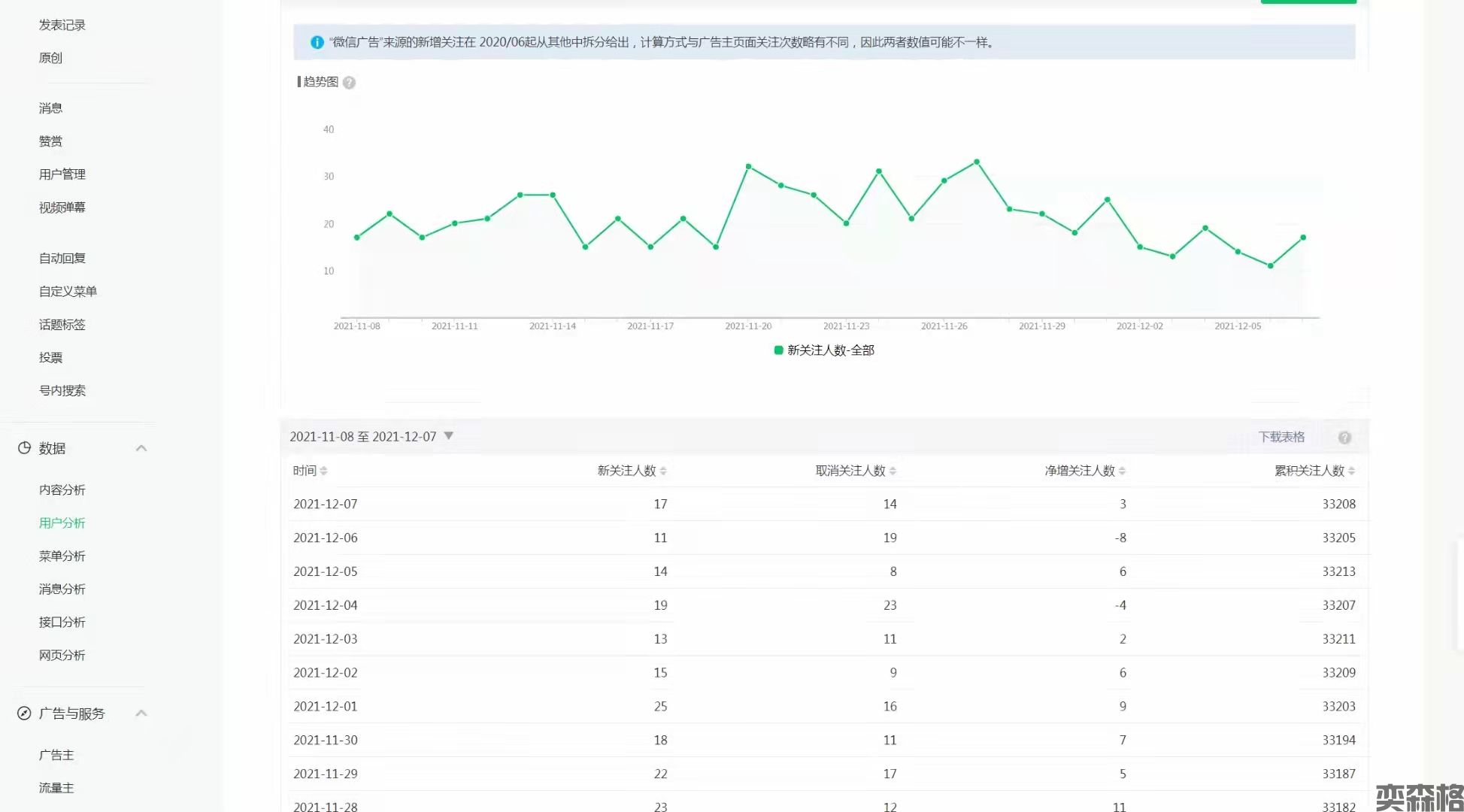Select 用户分析 menu item
The height and width of the screenshot is (812, 1464).
[62, 523]
